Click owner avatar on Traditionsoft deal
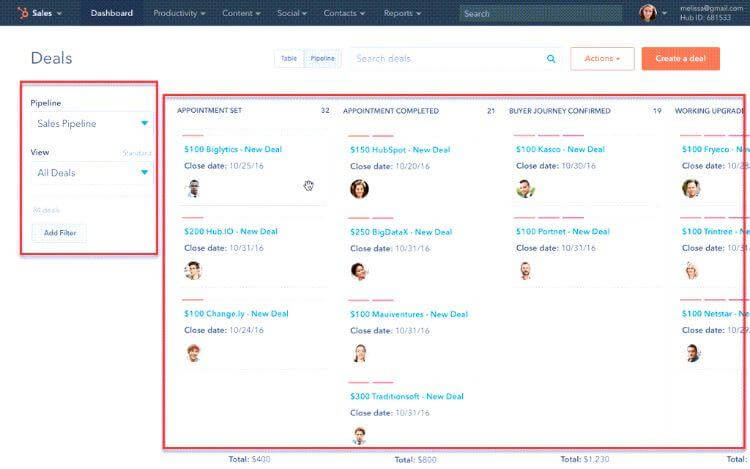The image size is (750, 469). [x=359, y=436]
